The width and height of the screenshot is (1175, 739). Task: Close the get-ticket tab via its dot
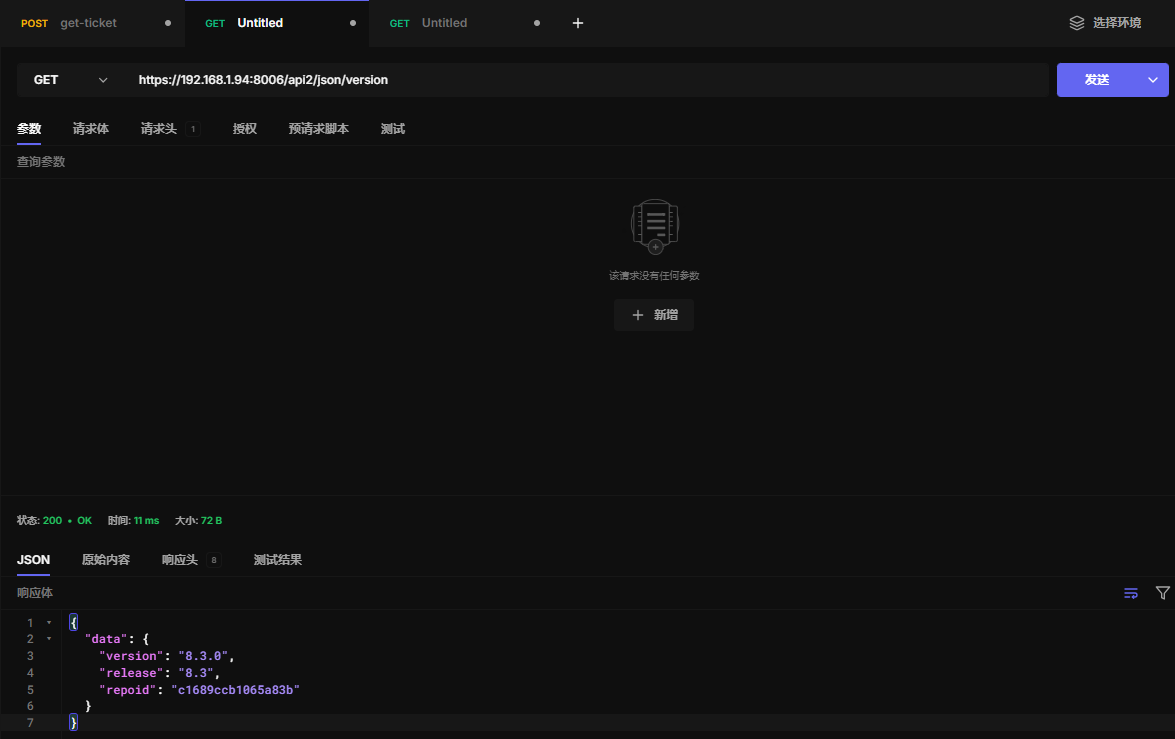pos(167,23)
